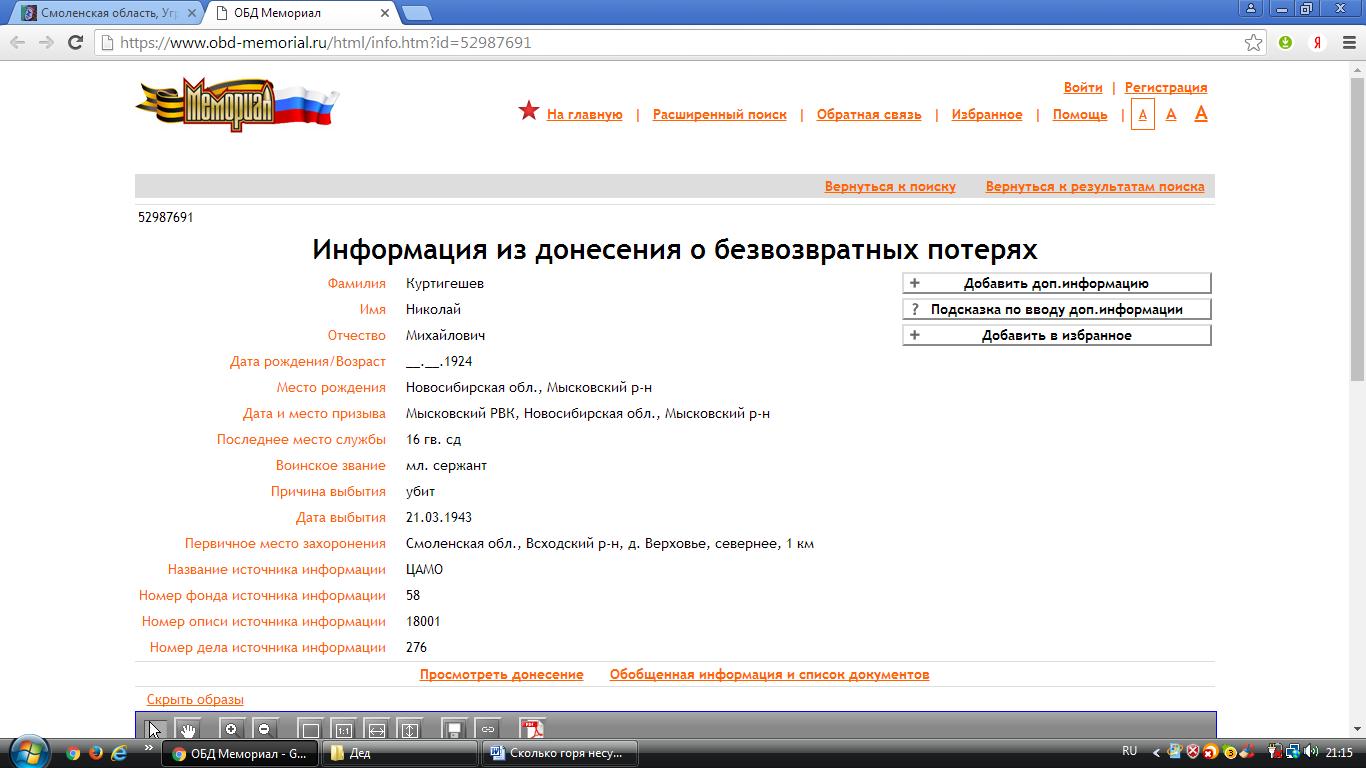This screenshot has height=768, width=1366.
Task: Click Вернуться к результатам поиска link
Action: pos(1094,186)
